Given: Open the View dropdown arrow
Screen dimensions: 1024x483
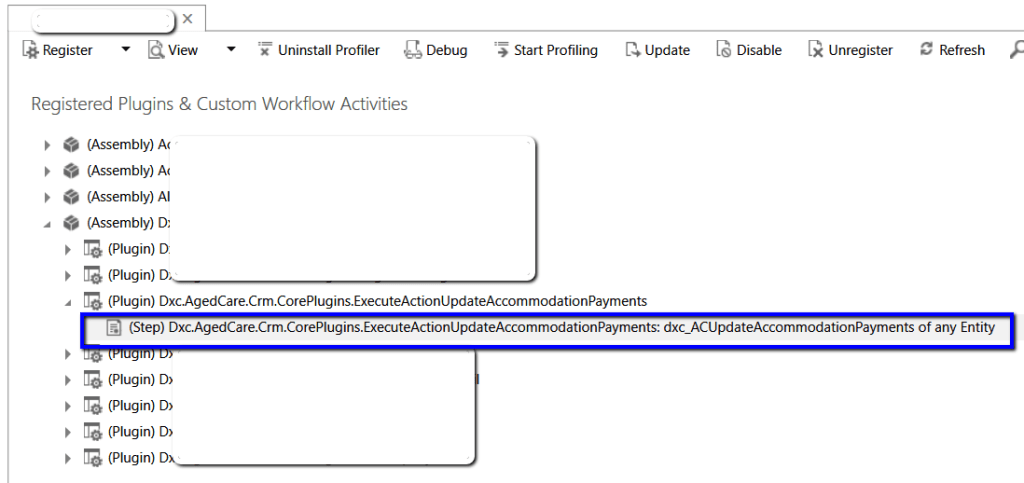Looking at the screenshot, I should (231, 49).
